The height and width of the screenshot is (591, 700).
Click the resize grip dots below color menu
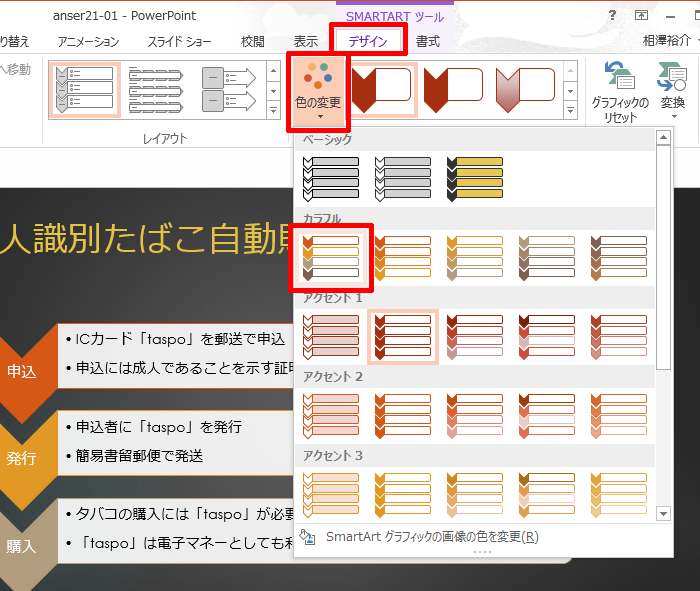click(482, 553)
